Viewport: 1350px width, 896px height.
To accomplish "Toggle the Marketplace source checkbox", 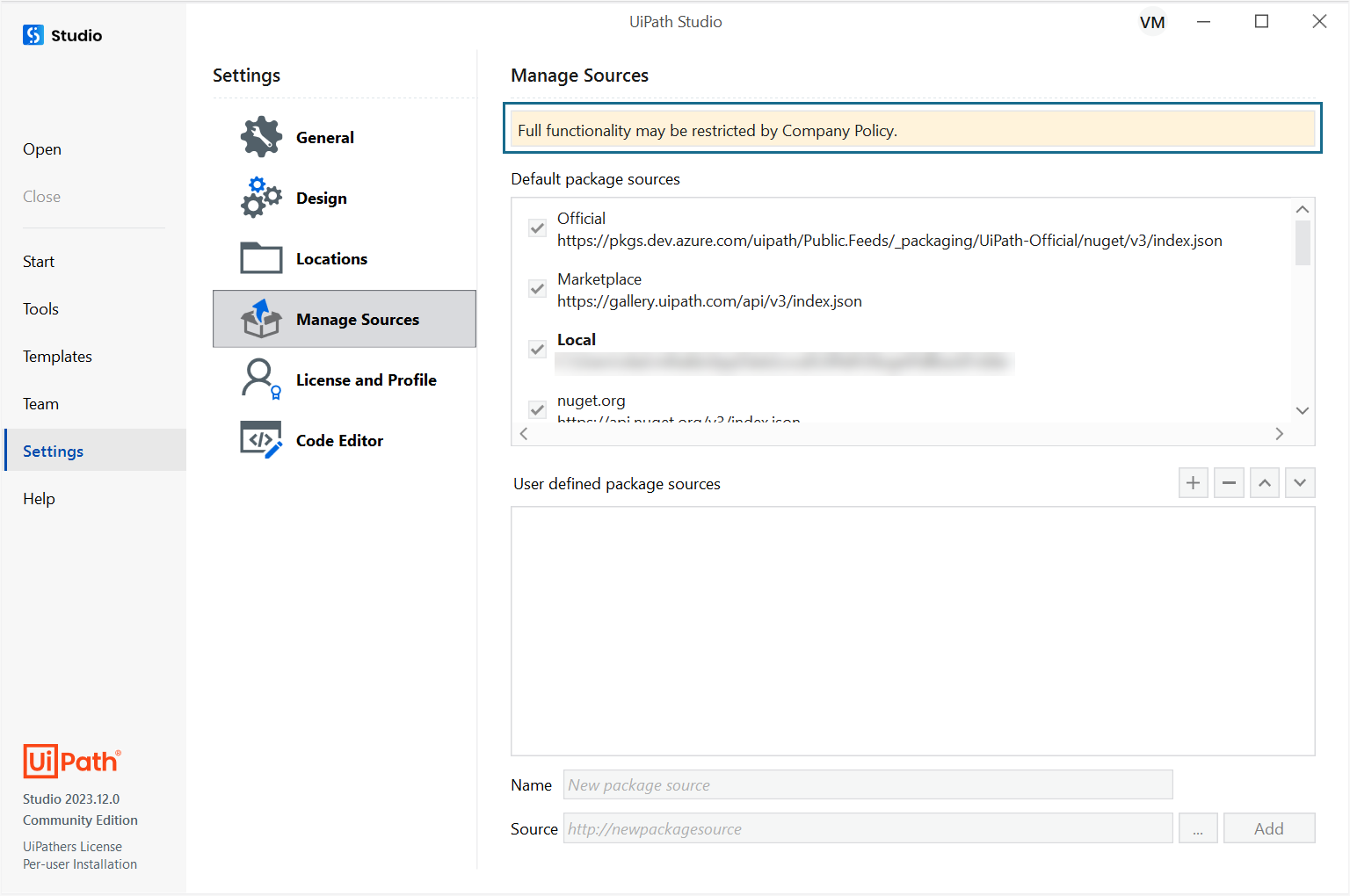I will coord(537,289).
